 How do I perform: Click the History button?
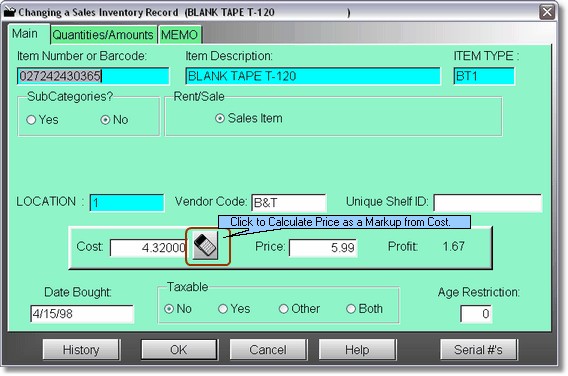coord(81,350)
